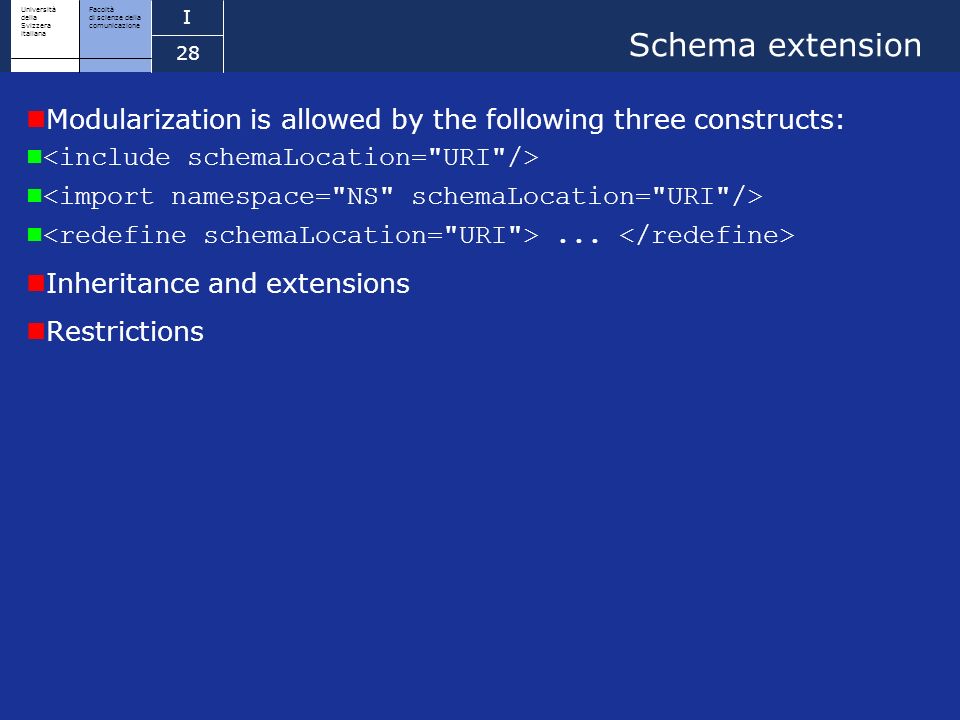Click the Modularization is allowed heading text
The width and height of the screenshot is (960, 720).
[445, 119]
